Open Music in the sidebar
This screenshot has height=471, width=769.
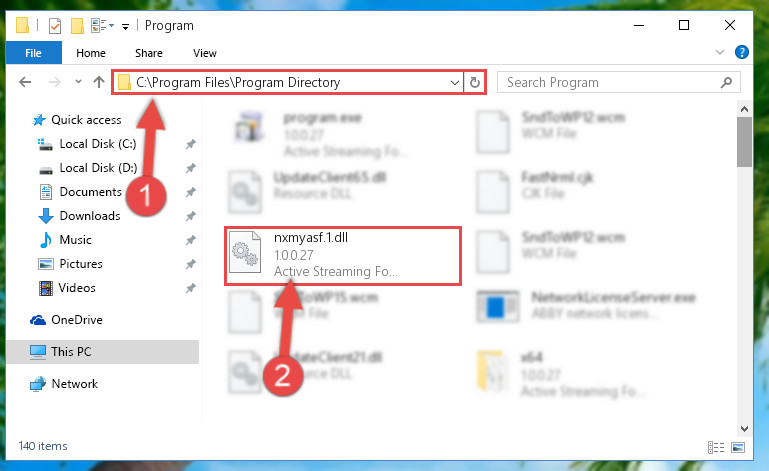(65, 240)
